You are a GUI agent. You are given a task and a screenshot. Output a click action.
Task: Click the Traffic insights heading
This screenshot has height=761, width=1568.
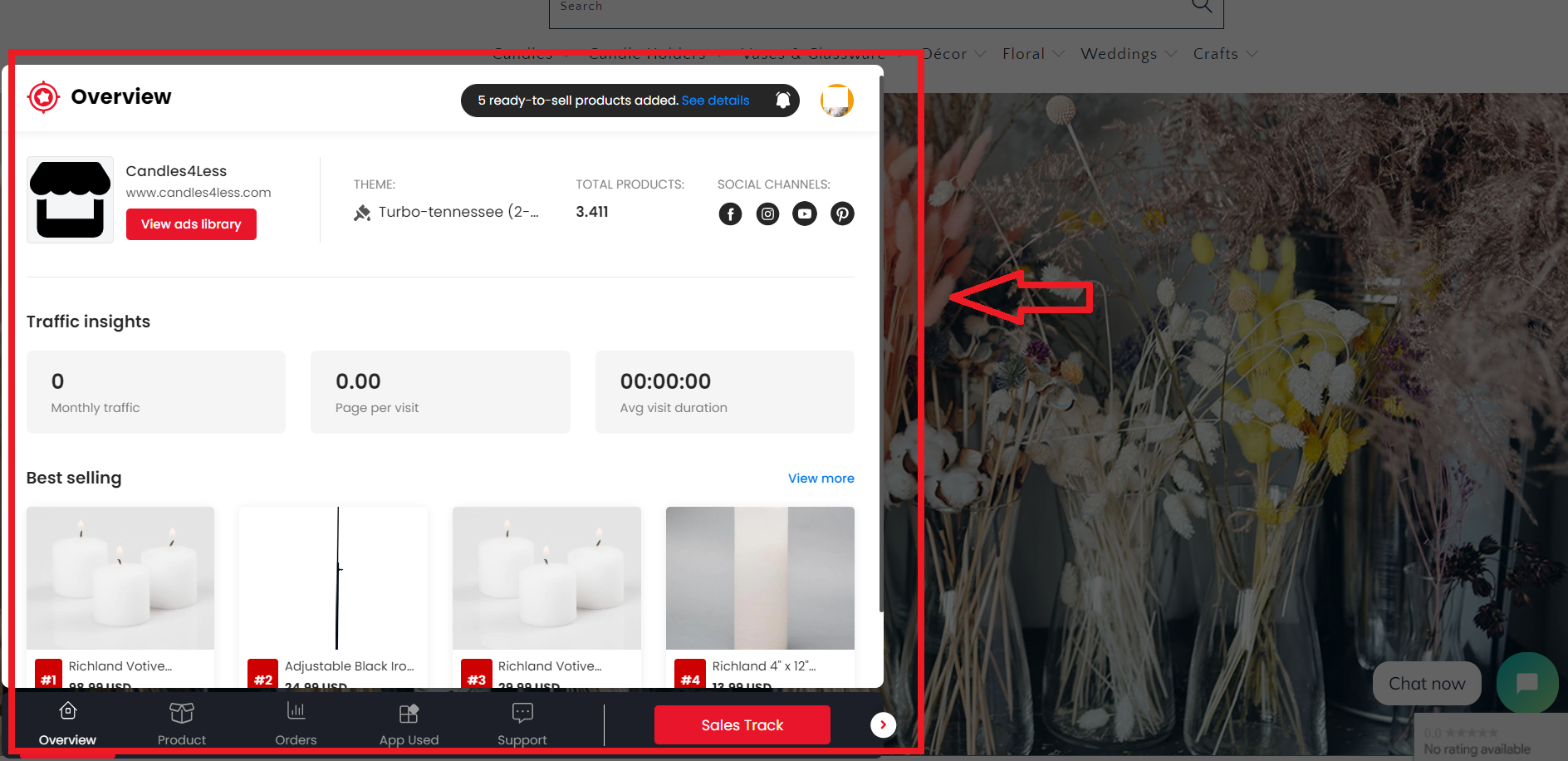(x=88, y=322)
